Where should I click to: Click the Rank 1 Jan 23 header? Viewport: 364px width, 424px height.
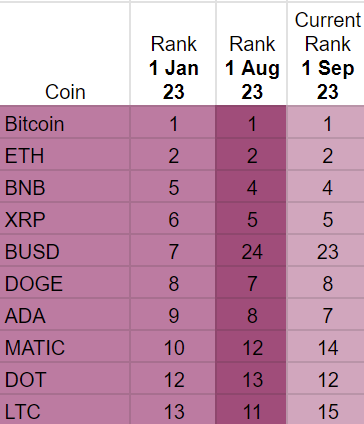coord(173,53)
